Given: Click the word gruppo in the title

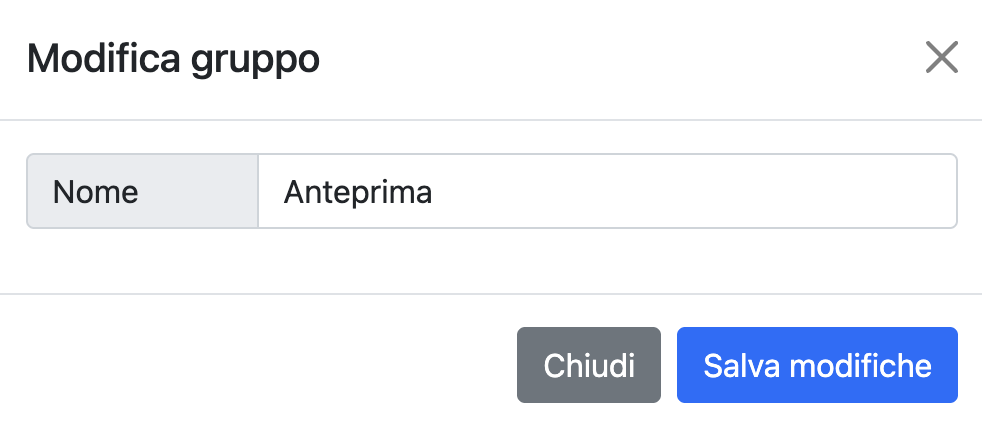Looking at the screenshot, I should (254, 61).
